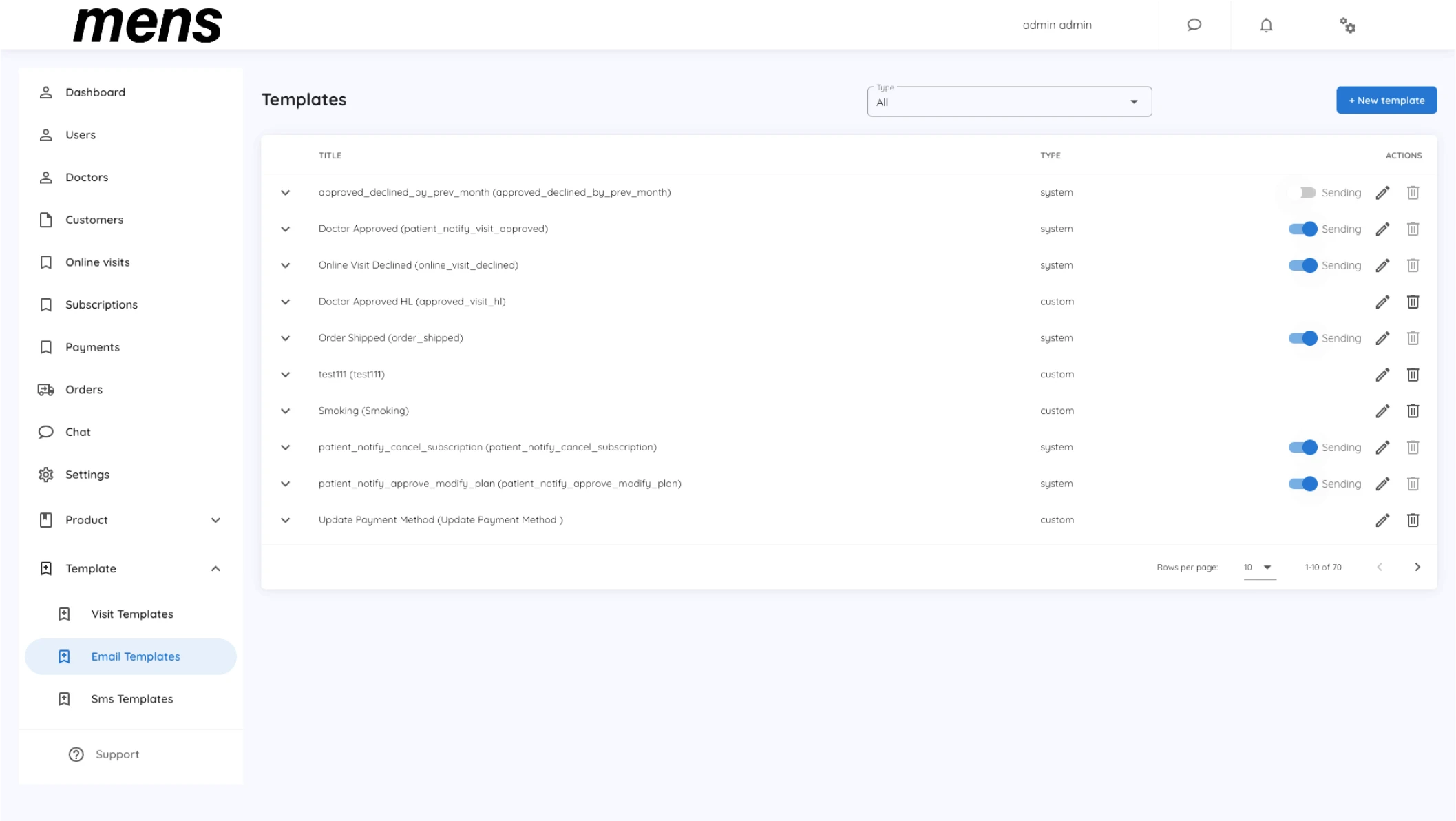Delete the test111 template
This screenshot has width=1456, height=821.
[1413, 375]
